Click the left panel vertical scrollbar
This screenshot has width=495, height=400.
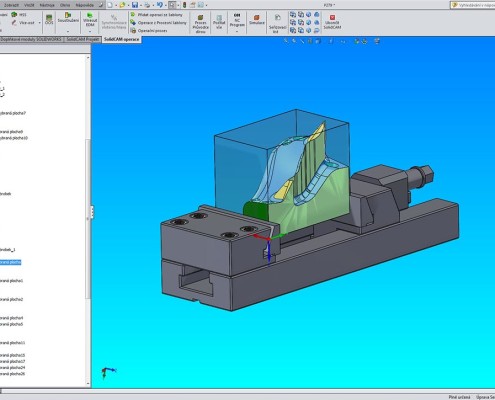tap(88, 218)
